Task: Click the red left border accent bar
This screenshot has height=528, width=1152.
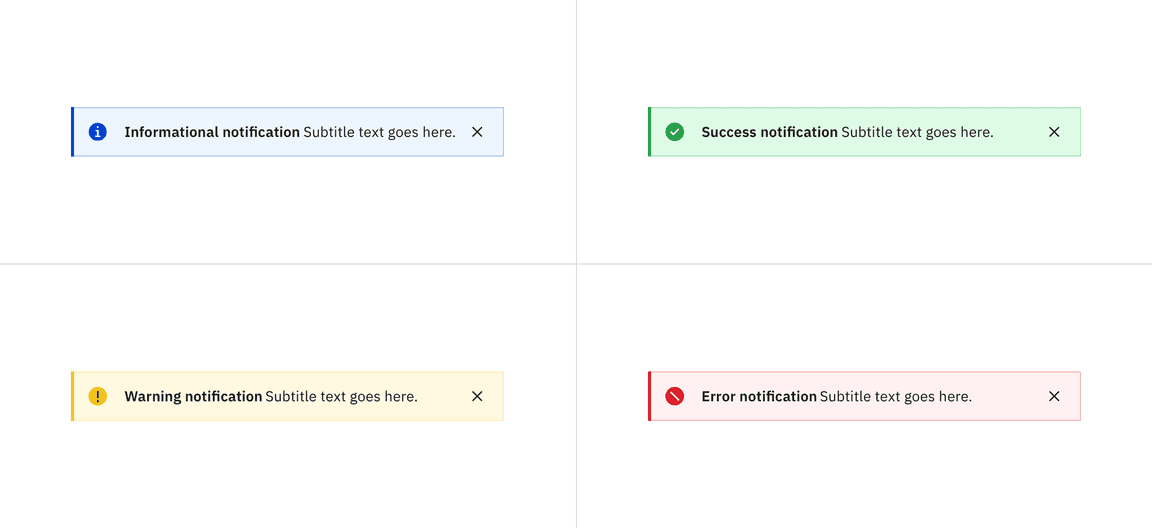Action: coord(650,396)
